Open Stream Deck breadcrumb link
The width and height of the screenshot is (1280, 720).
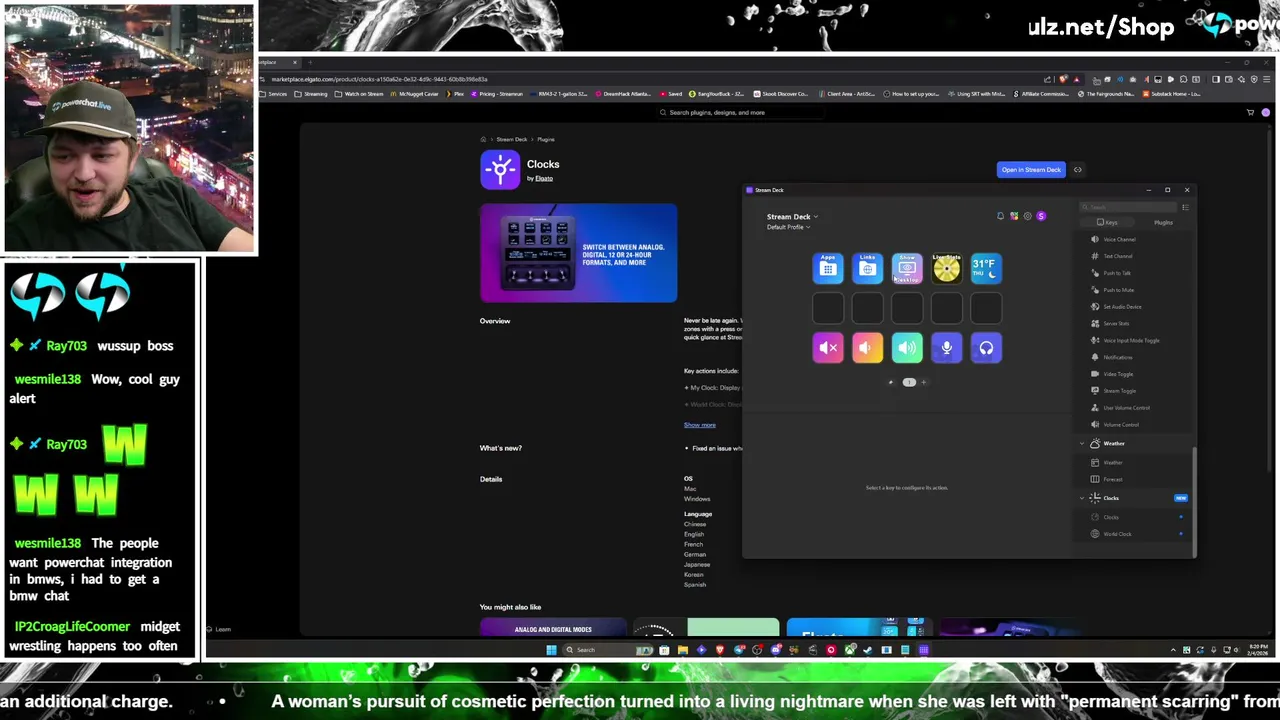[x=512, y=139]
